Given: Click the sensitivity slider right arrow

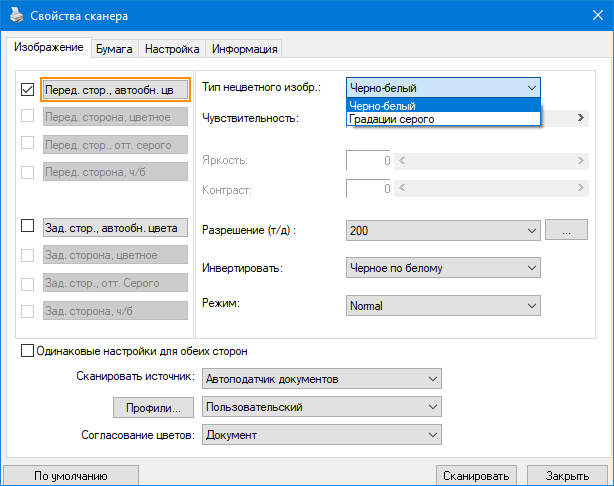Looking at the screenshot, I should [x=581, y=118].
